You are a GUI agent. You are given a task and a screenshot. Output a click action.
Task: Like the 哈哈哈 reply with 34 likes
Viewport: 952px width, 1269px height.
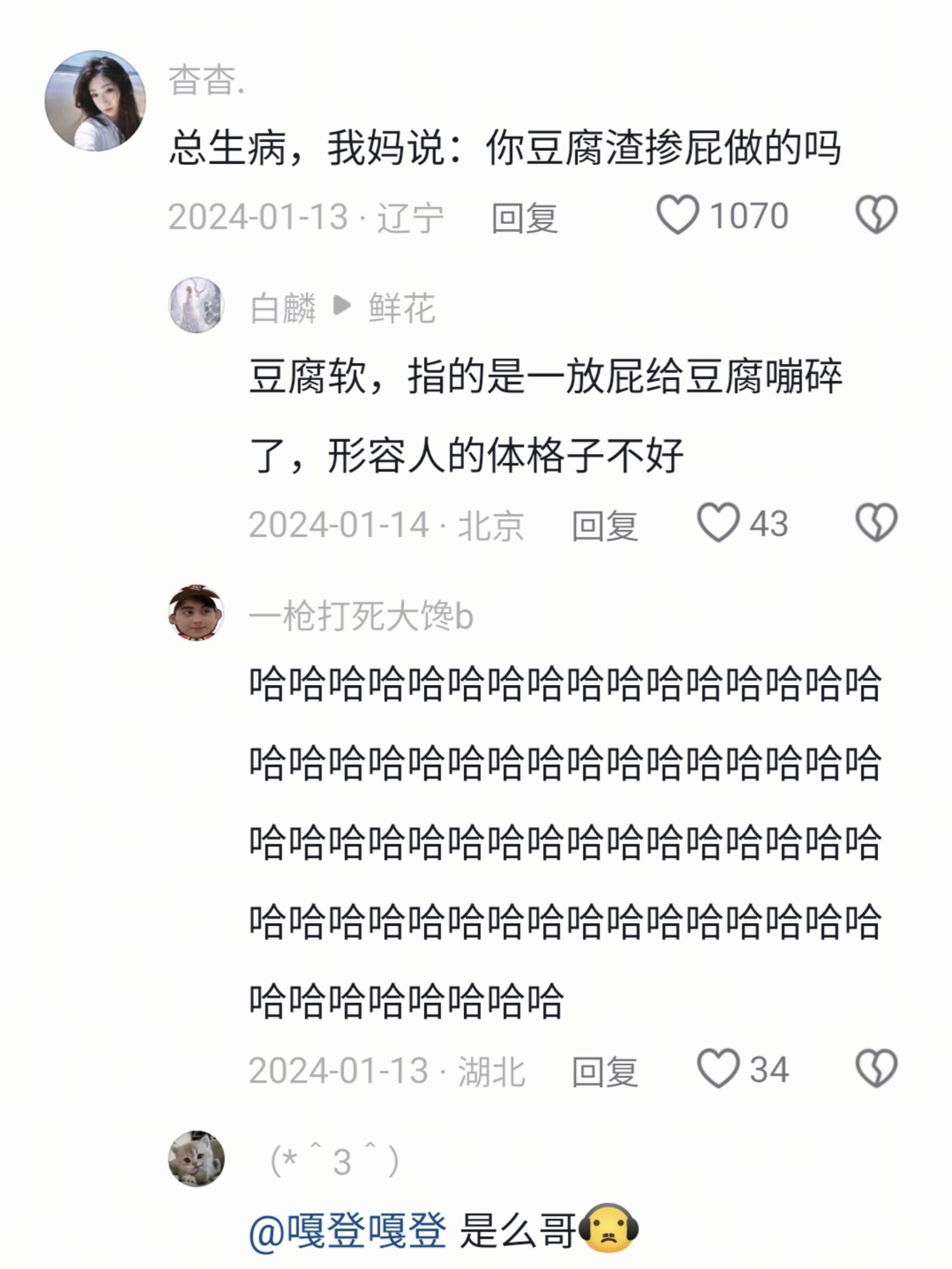[x=718, y=1068]
